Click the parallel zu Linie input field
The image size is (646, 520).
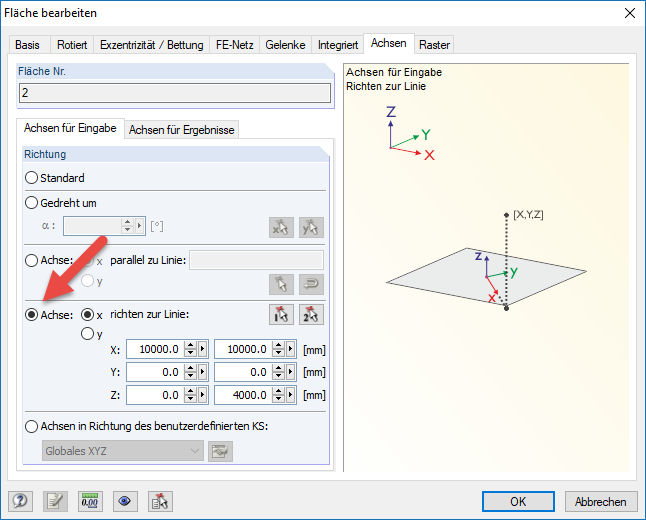point(256,260)
